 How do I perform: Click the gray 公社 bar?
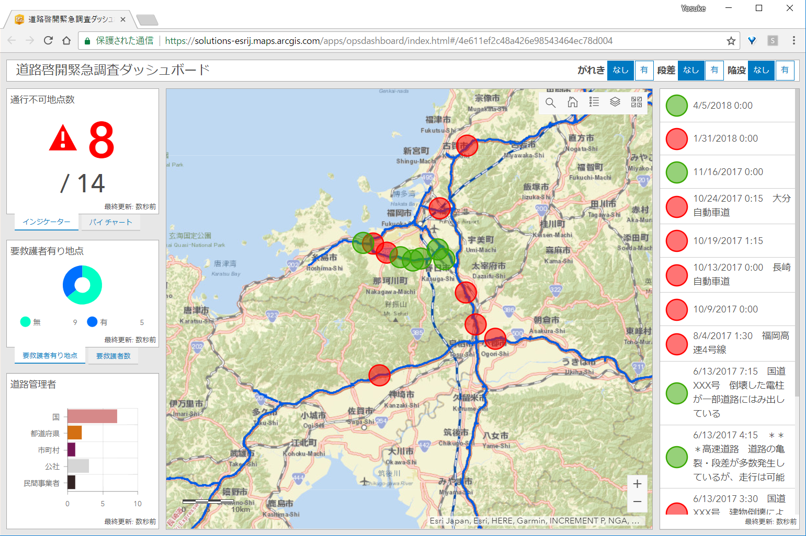(78, 466)
